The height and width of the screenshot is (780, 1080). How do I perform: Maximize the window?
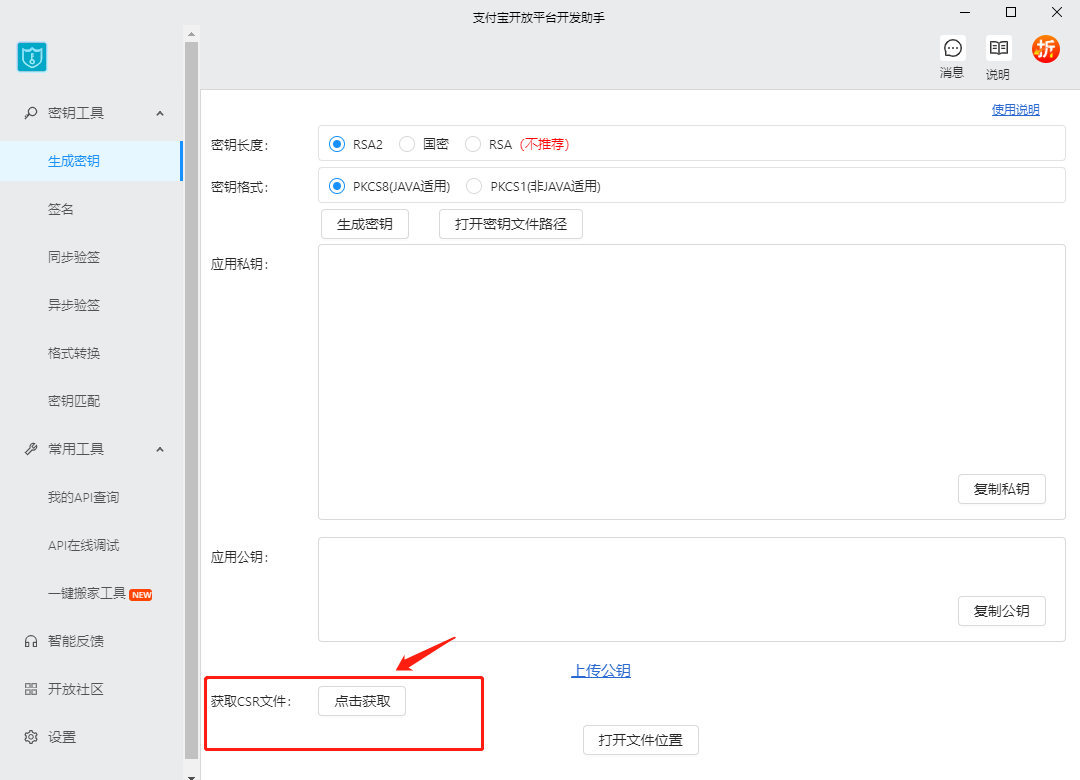(x=1010, y=12)
